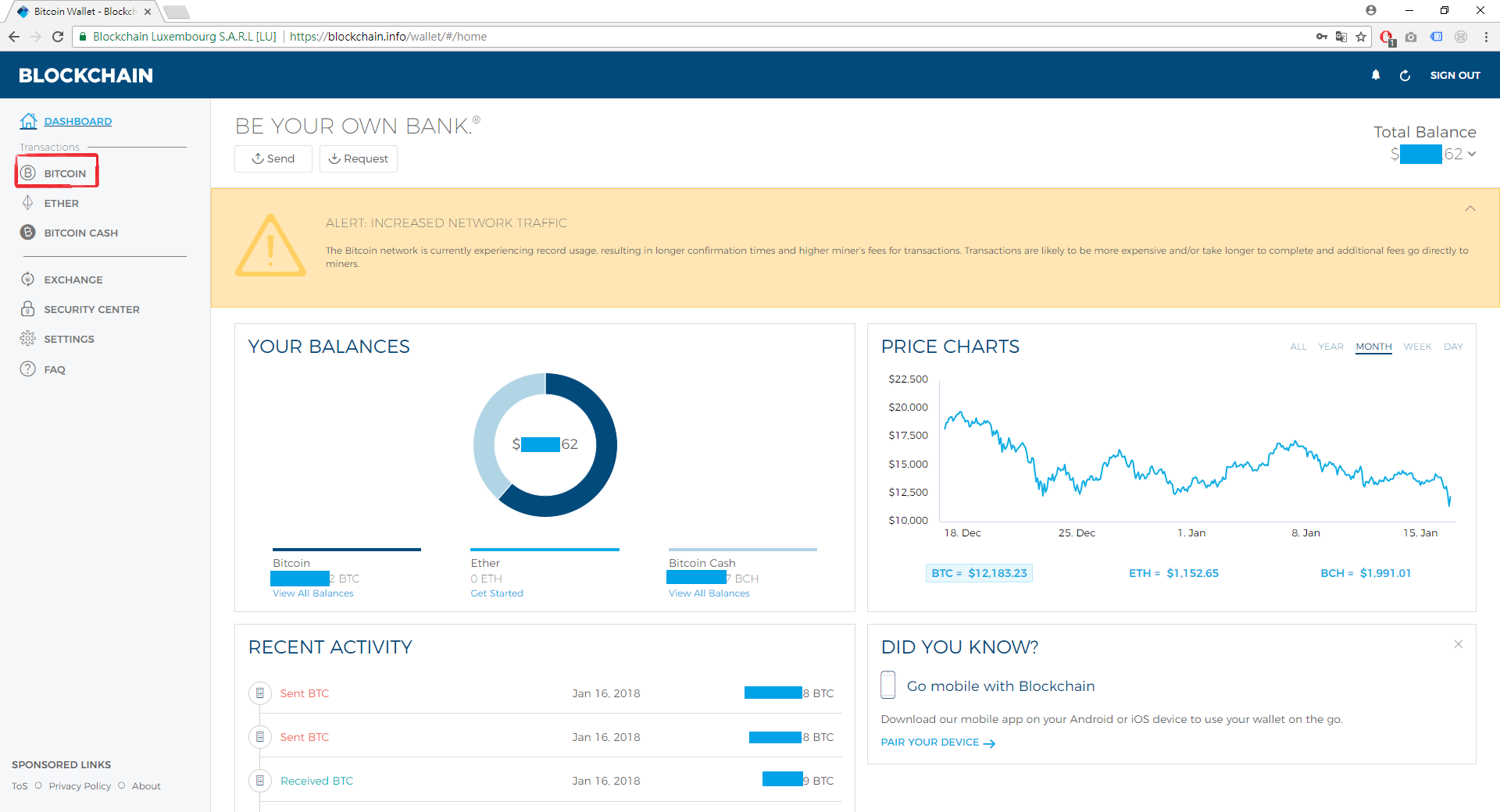Open DASHBOARD menu link
The width and height of the screenshot is (1500, 812).
[x=78, y=121]
